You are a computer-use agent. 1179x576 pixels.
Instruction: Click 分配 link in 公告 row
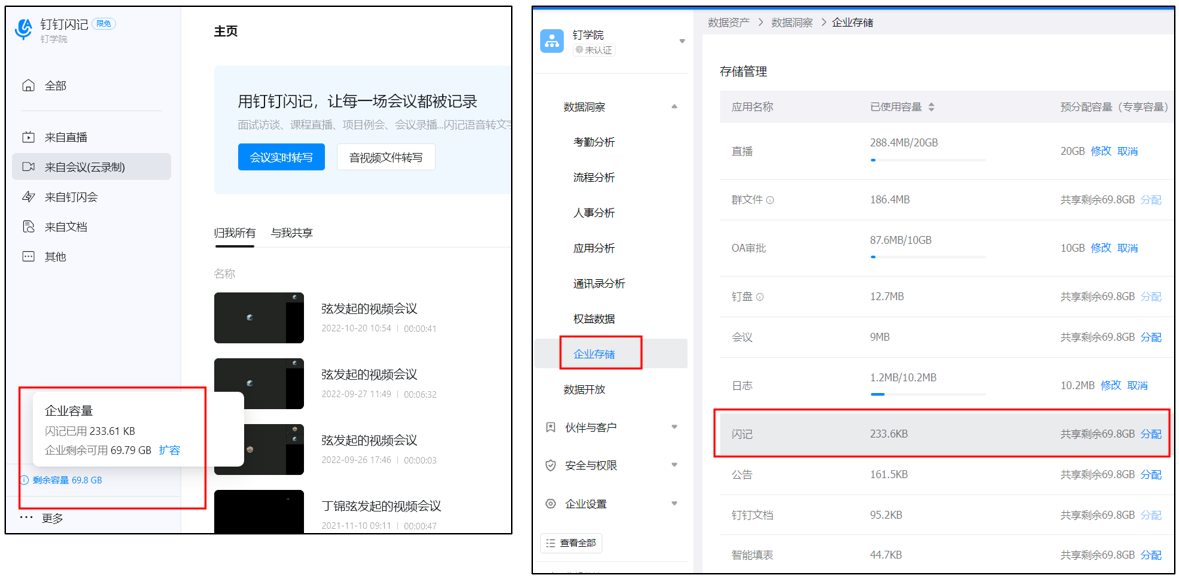pos(1151,474)
